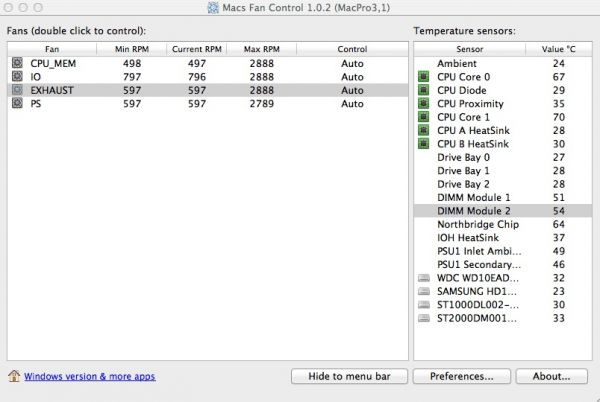
Task: Select the EXHAUST fan icon
Action: coord(16,90)
